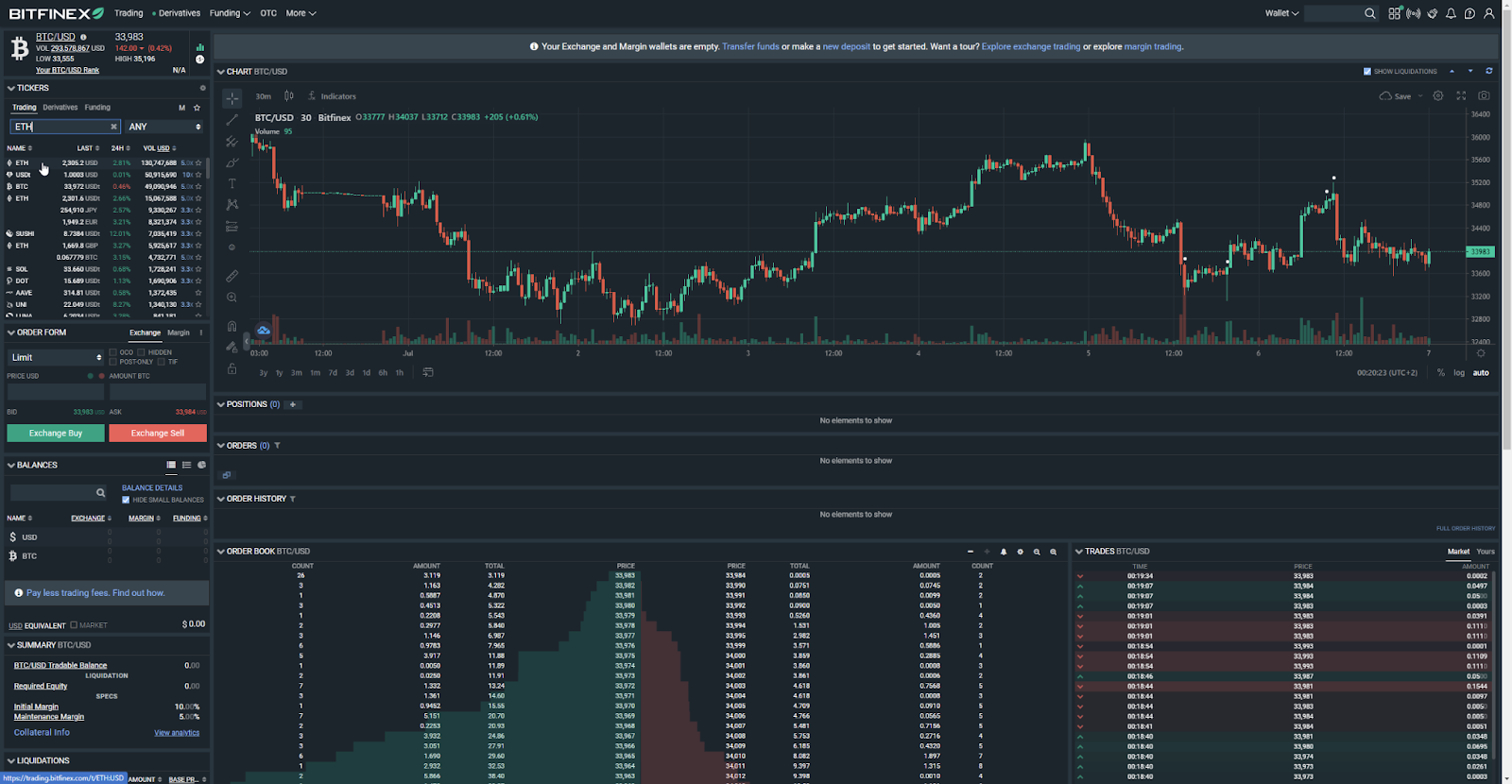Toggle Hide Small Balances checkbox
The image size is (1512, 784).
click(126, 500)
